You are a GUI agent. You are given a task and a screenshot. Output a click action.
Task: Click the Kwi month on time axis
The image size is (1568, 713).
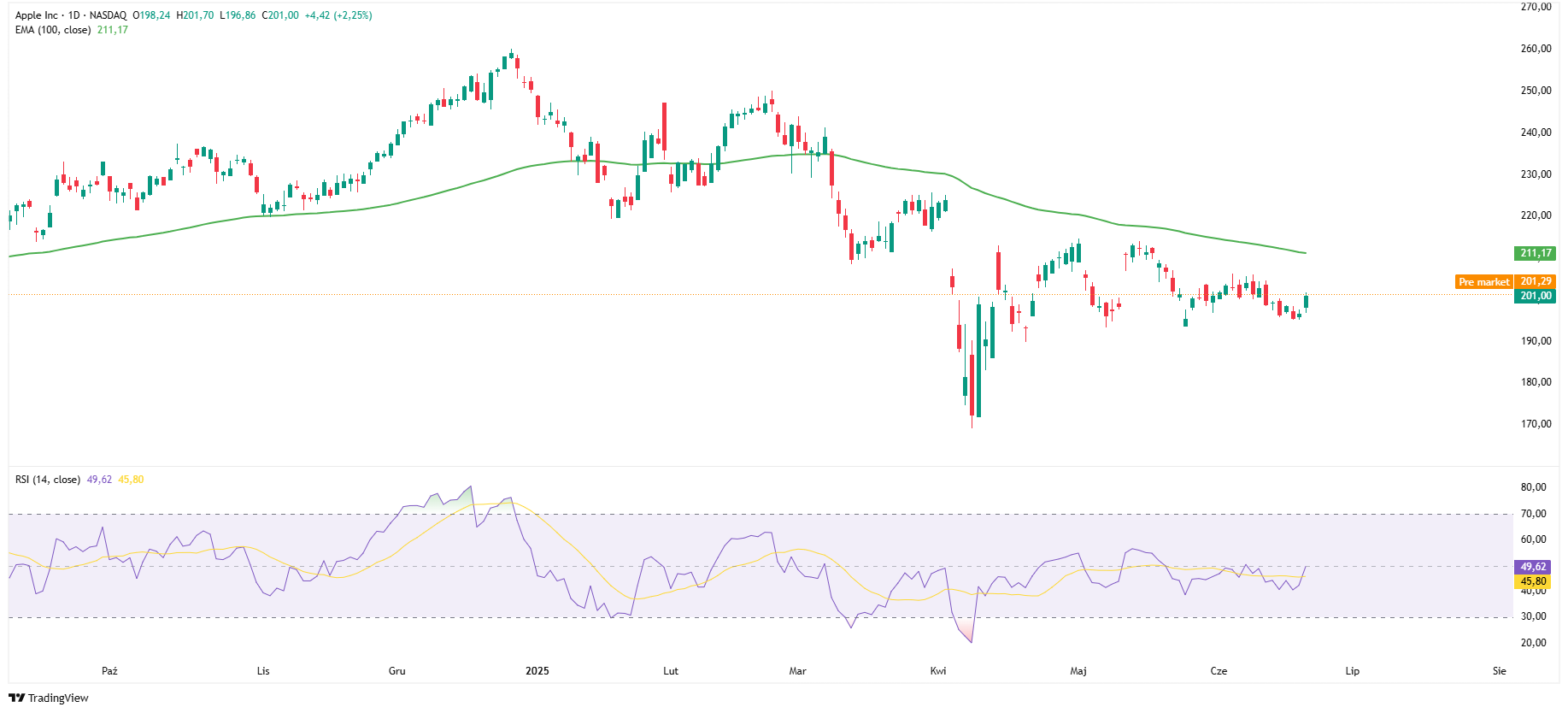coord(938,671)
